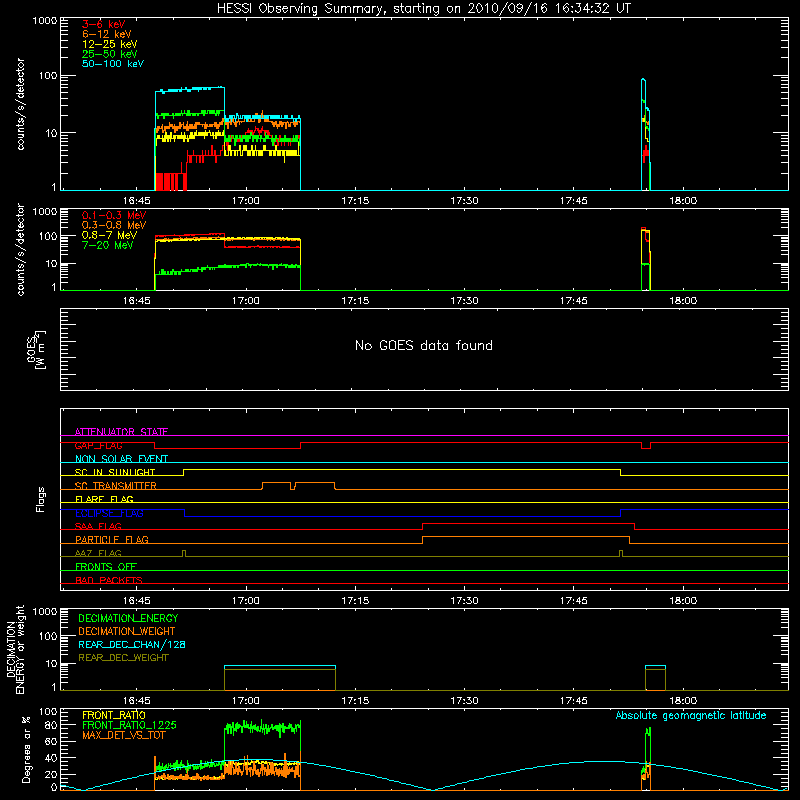Click the 12-25 keV legend label
Image resolution: width=800 pixels, height=800 pixels.
[110, 44]
